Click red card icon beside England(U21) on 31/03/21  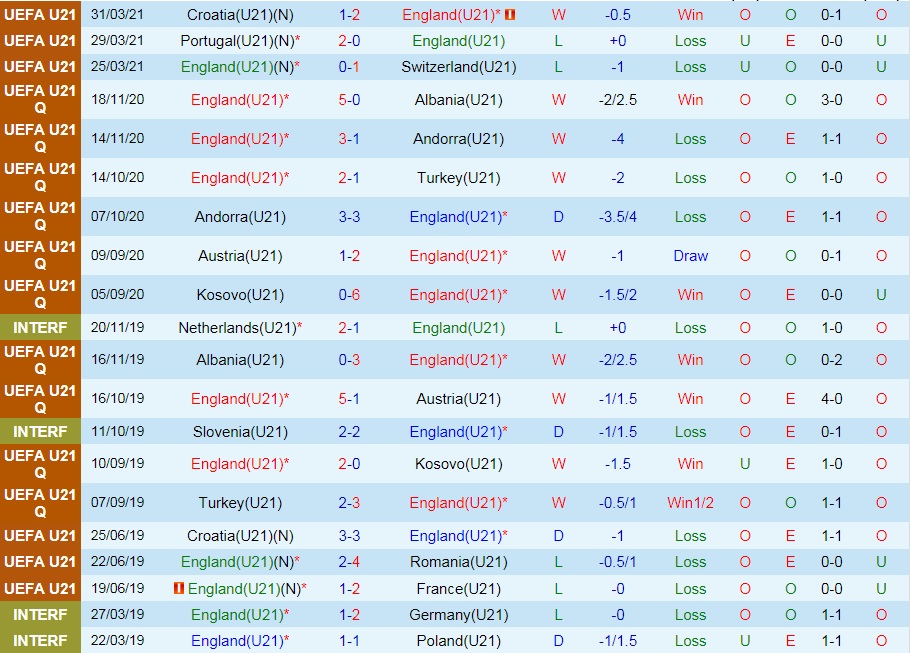coord(510,15)
